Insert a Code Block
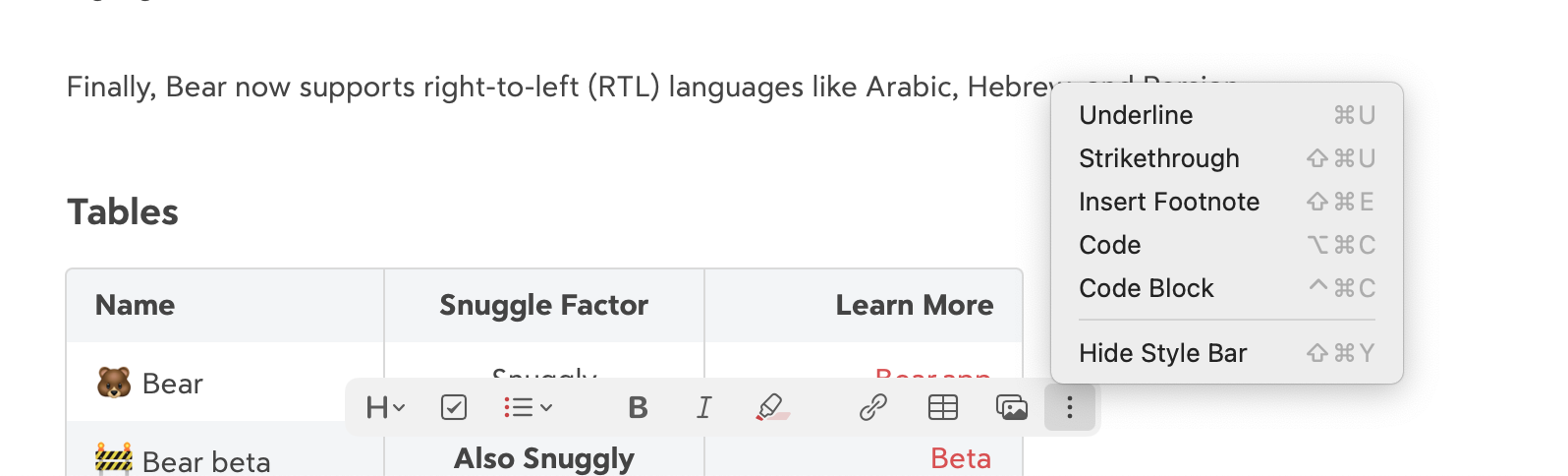The height and width of the screenshot is (476, 1568). coord(1147,288)
